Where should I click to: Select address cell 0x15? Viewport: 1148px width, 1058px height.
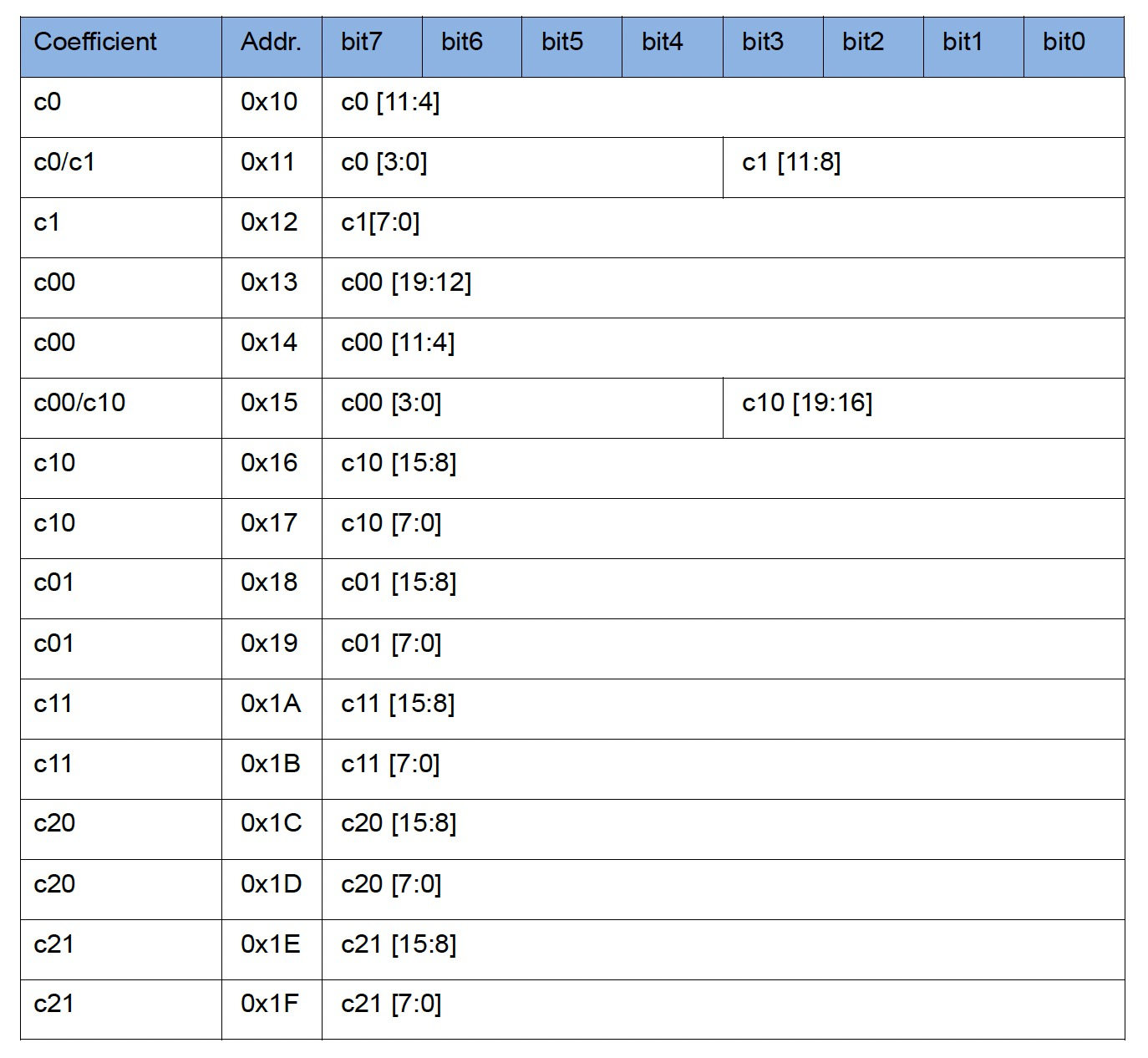[272, 409]
